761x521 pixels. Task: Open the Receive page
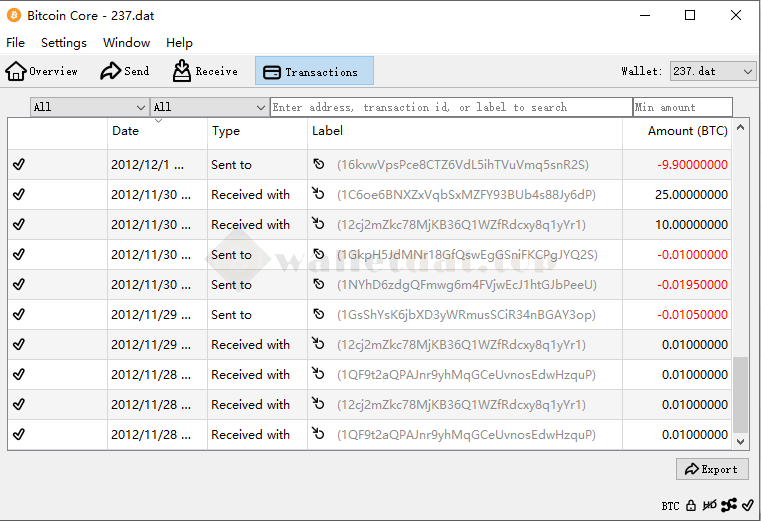tap(205, 71)
